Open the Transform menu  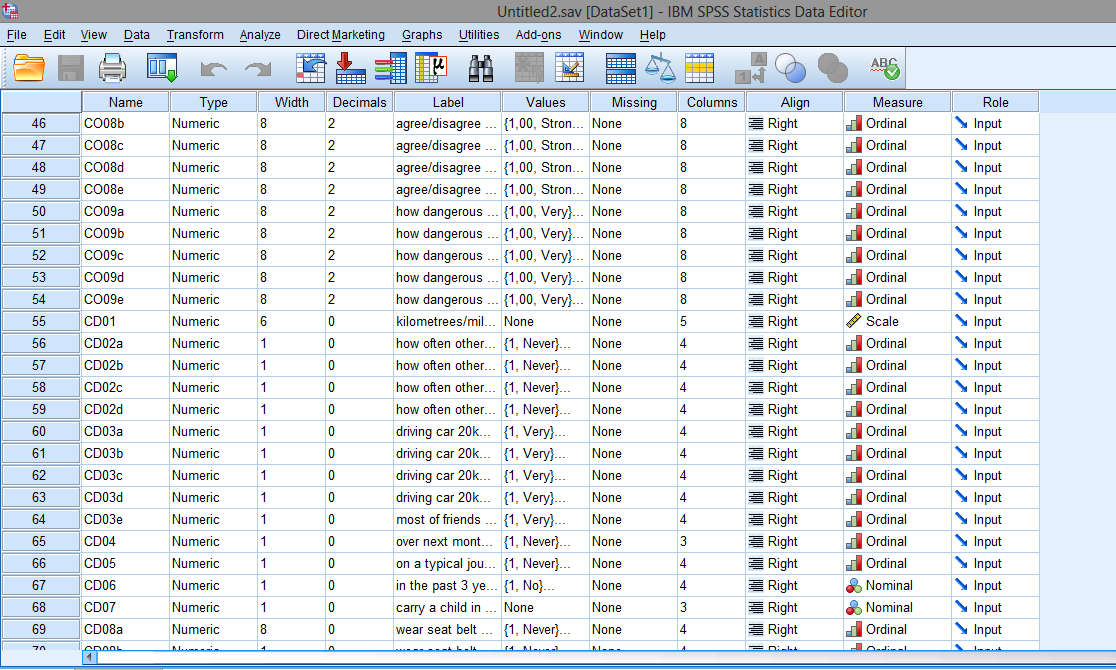(x=195, y=35)
